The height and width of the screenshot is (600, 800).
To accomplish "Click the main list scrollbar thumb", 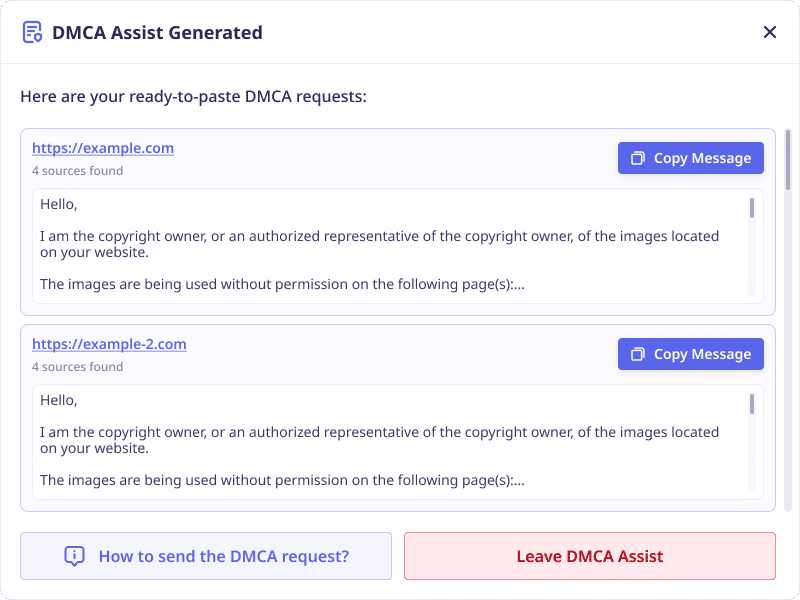I will point(788,160).
